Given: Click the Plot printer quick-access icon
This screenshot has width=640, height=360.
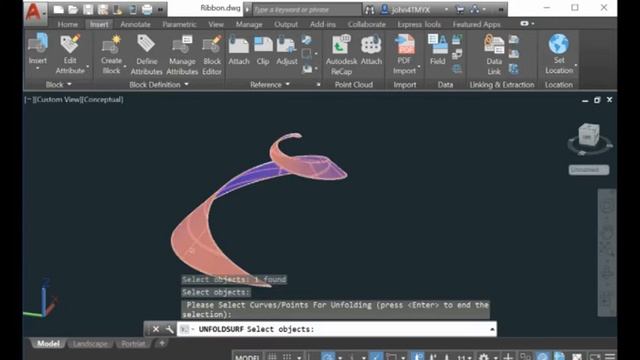Looking at the screenshot, I should pos(147,9).
